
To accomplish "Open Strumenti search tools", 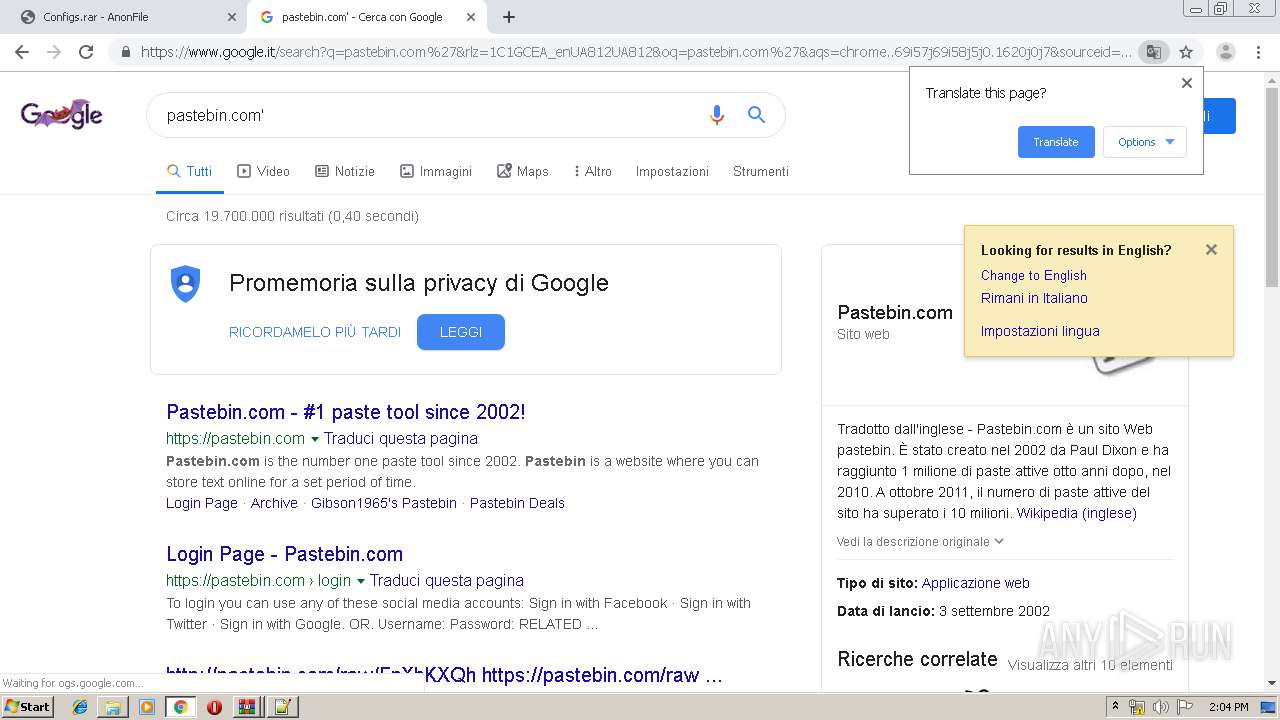I will click(761, 171).
